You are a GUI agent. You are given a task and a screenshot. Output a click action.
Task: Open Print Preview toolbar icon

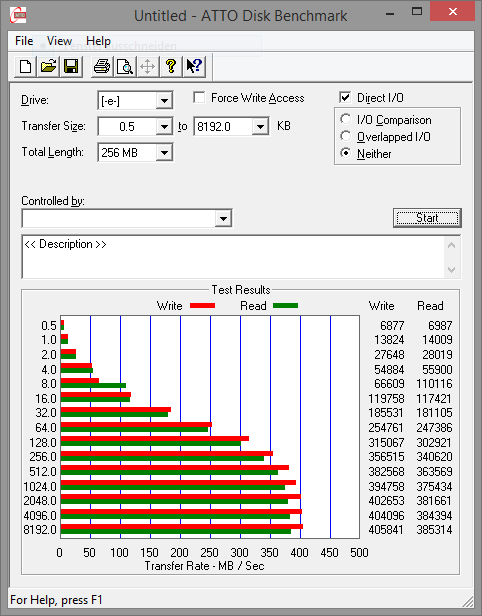[125, 66]
